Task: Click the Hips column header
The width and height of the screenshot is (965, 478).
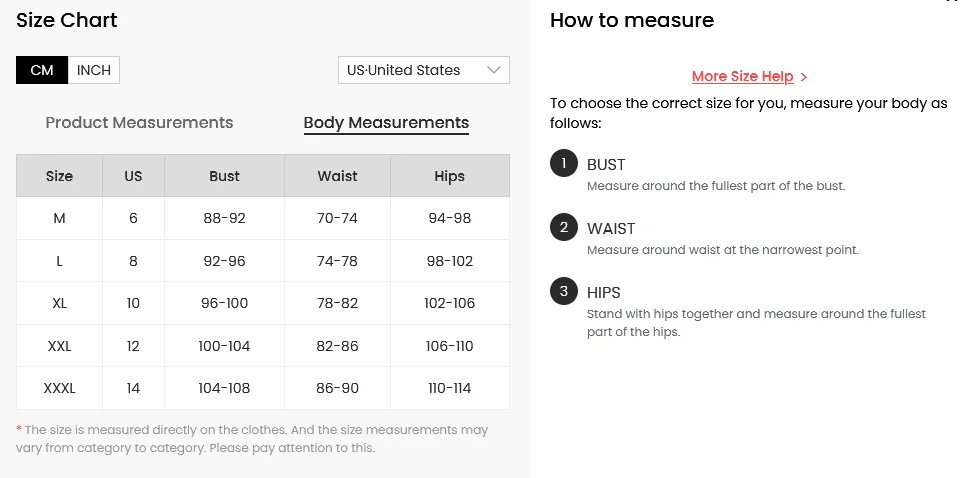Action: [x=449, y=176]
